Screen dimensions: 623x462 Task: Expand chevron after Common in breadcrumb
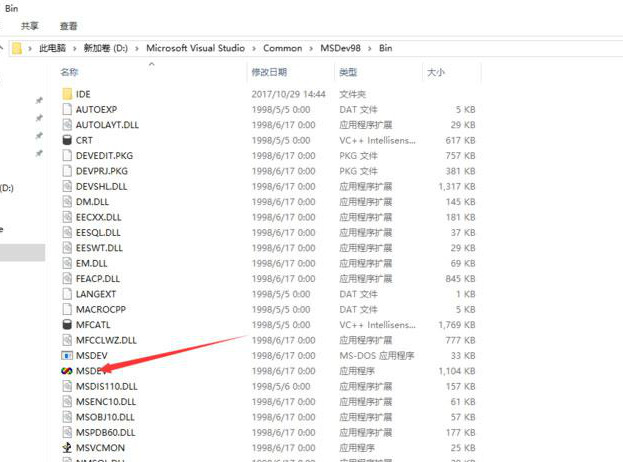tap(311, 49)
